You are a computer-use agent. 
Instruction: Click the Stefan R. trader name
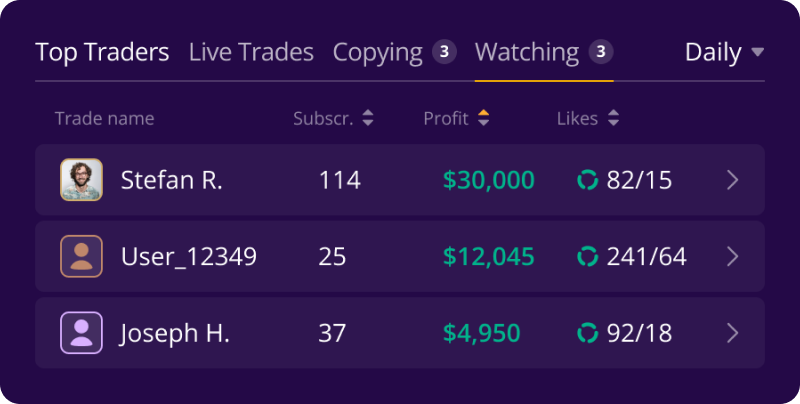coord(171,180)
